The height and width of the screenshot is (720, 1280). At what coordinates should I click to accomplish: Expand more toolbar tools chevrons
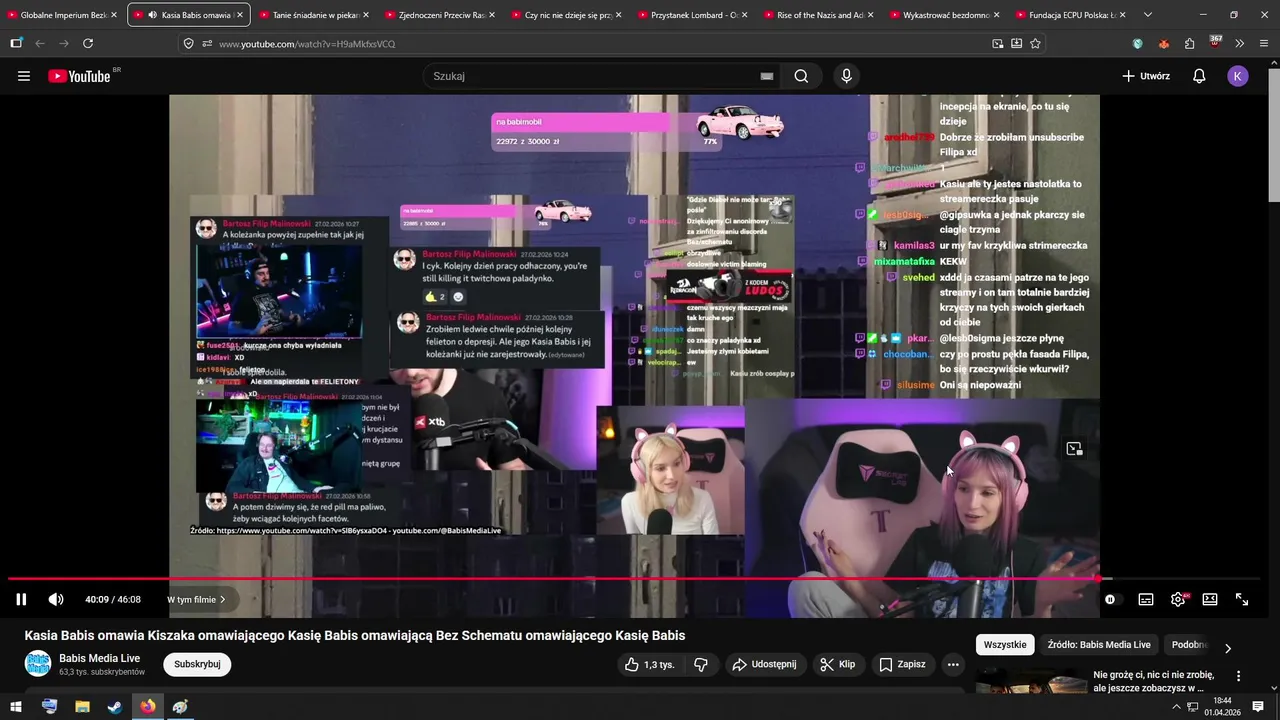1240,44
